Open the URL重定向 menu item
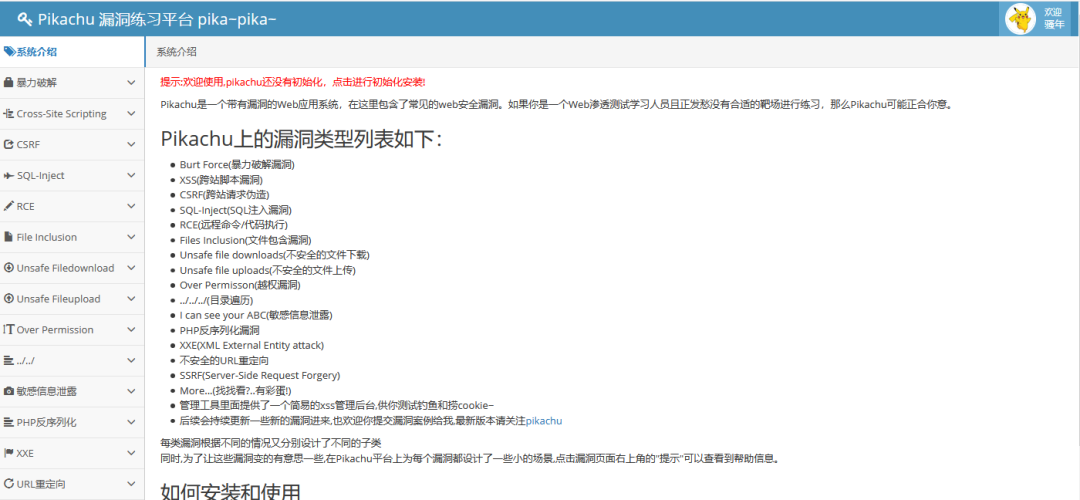The height and width of the screenshot is (500, 1080). pyautogui.click(x=72, y=484)
